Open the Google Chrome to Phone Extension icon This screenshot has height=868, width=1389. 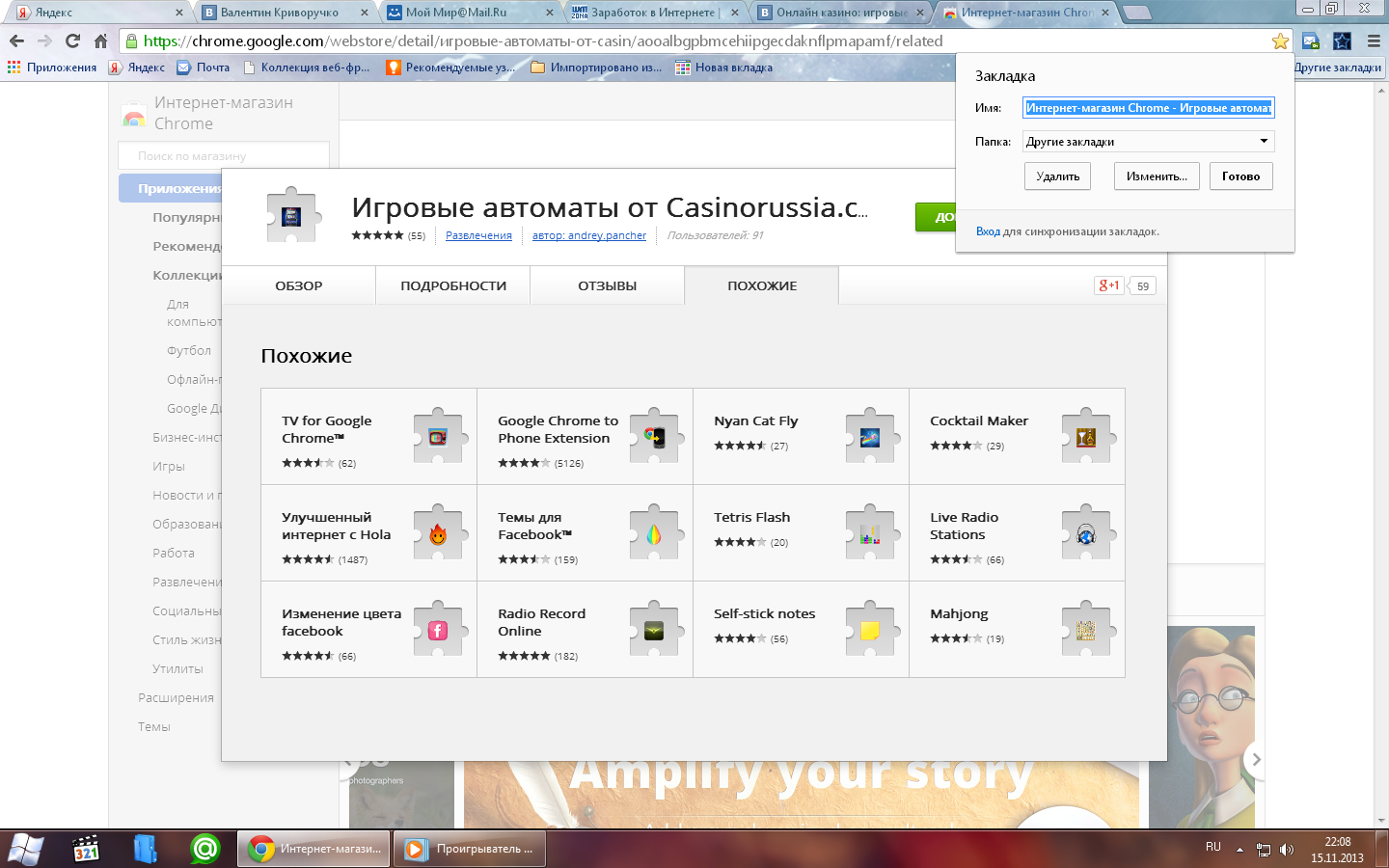click(x=655, y=436)
